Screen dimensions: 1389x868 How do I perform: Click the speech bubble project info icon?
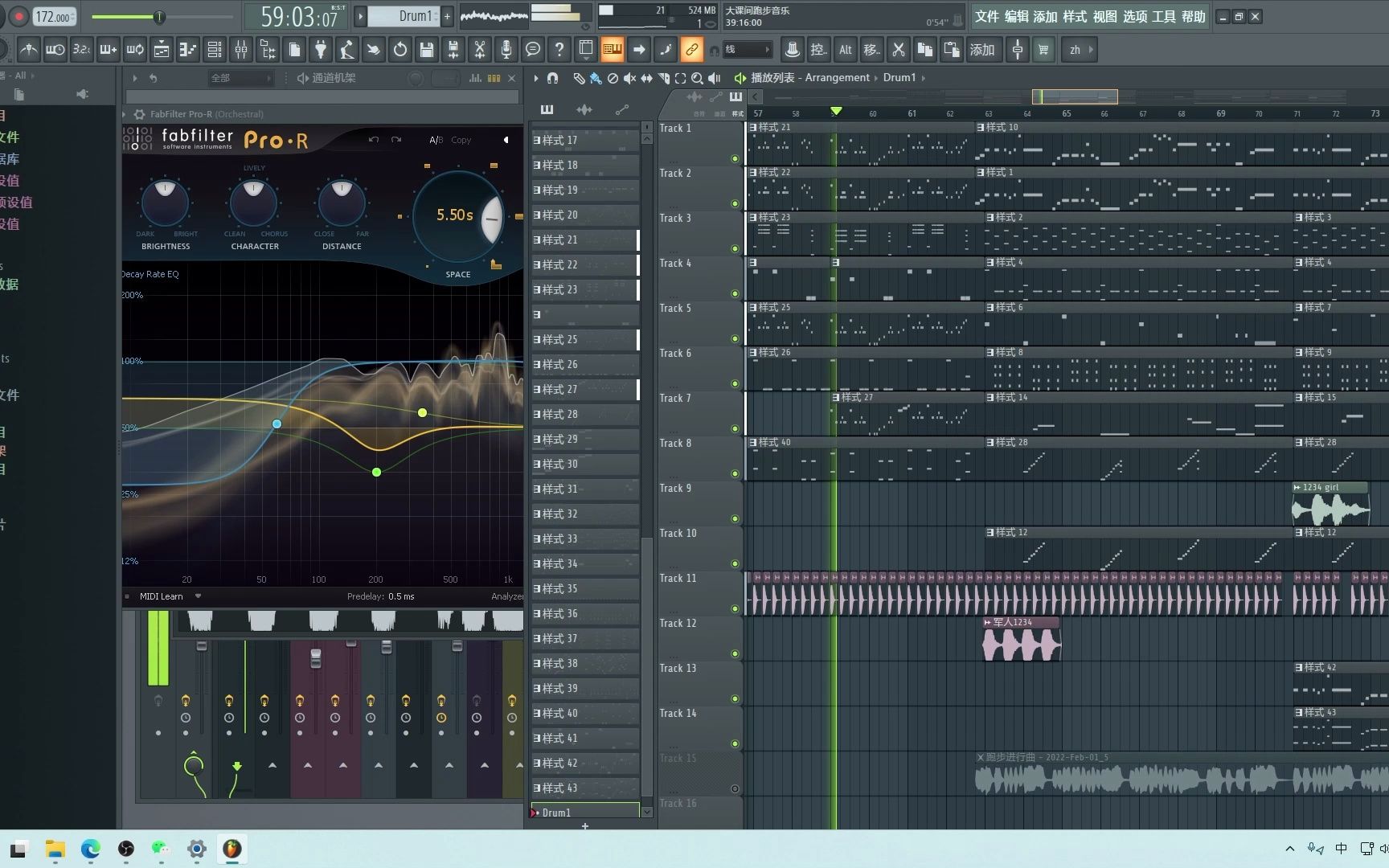click(x=532, y=50)
